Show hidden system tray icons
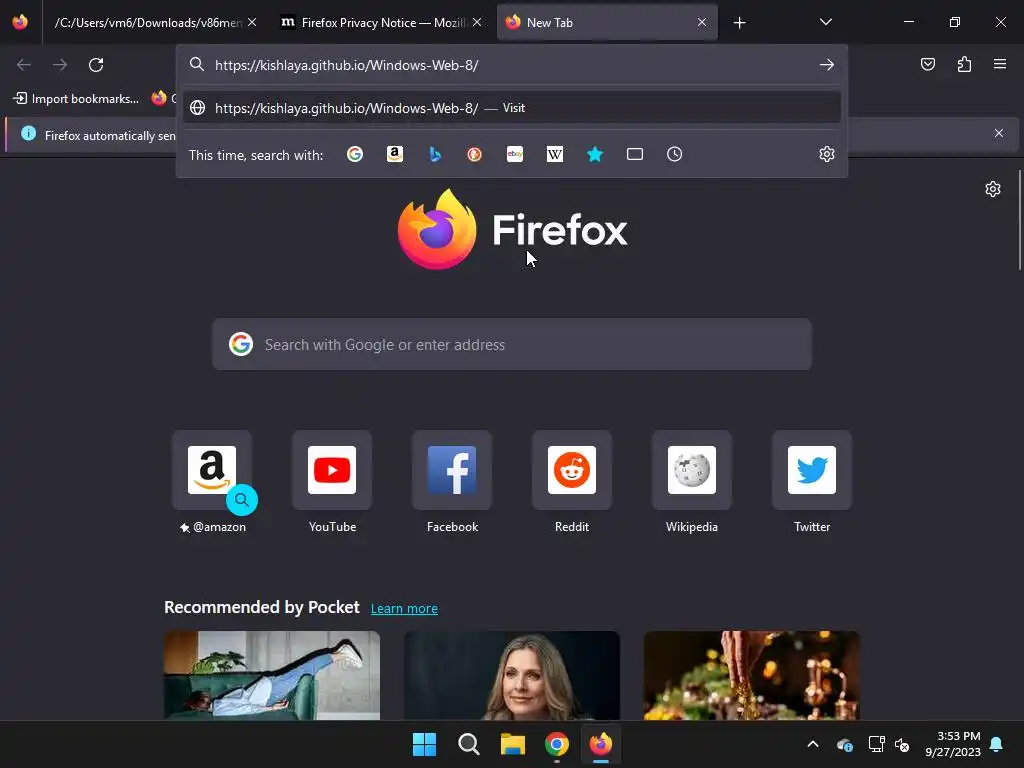Viewport: 1024px width, 768px height. 813,744
